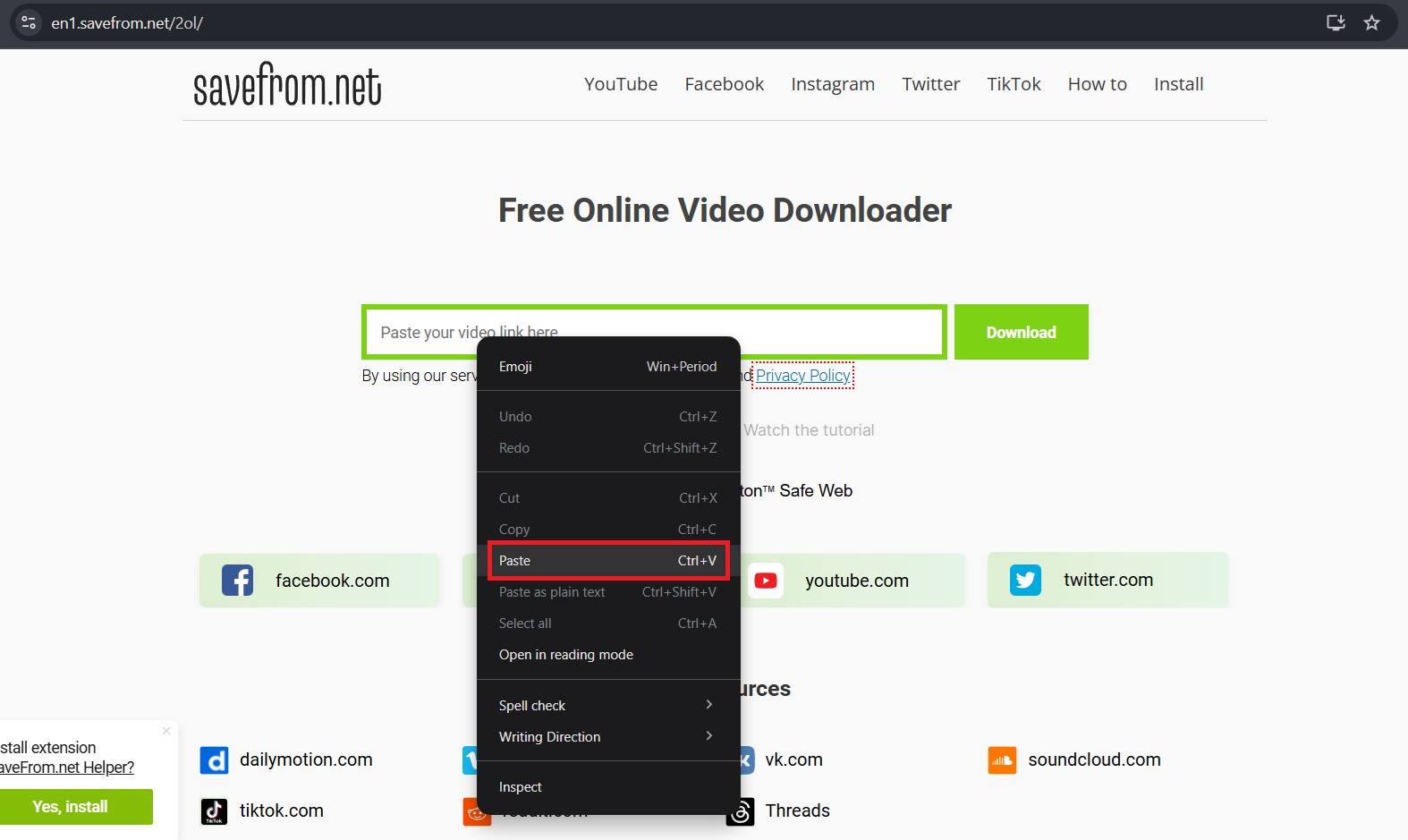
Task: Open the Facebook nav link
Action: point(725,84)
